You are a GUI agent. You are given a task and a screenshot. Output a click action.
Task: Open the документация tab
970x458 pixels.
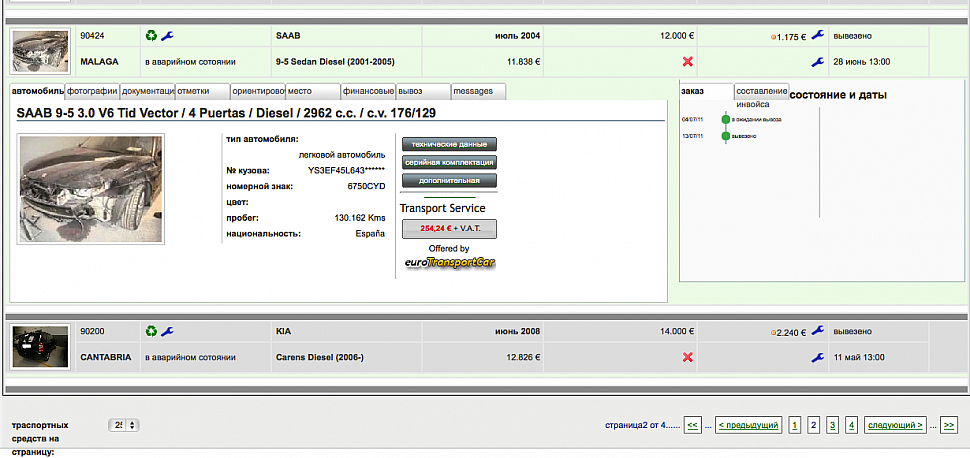(x=147, y=91)
